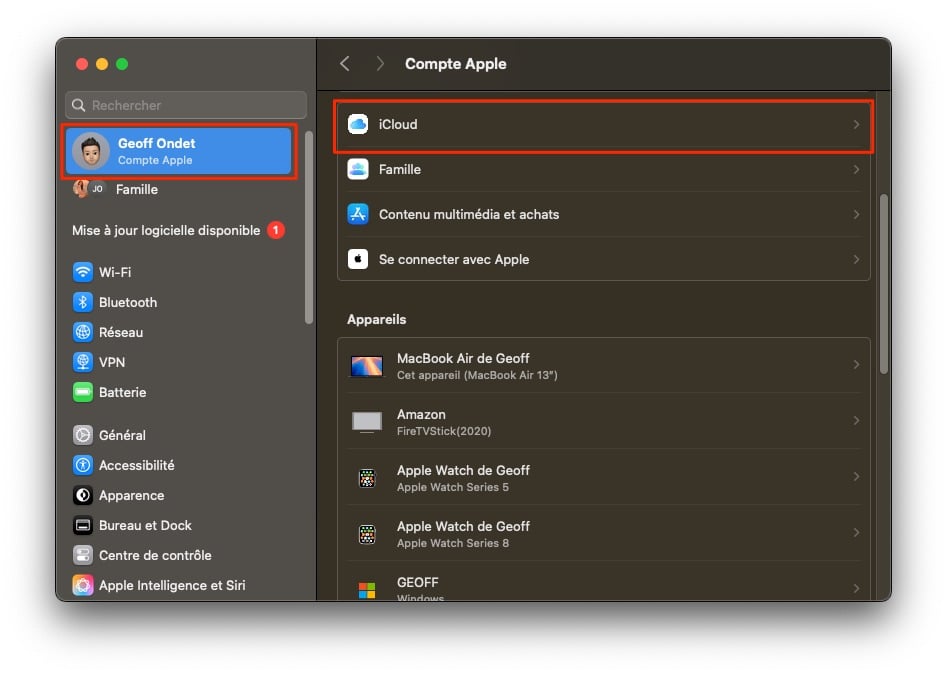Select Famille in the sidebar

coord(136,190)
